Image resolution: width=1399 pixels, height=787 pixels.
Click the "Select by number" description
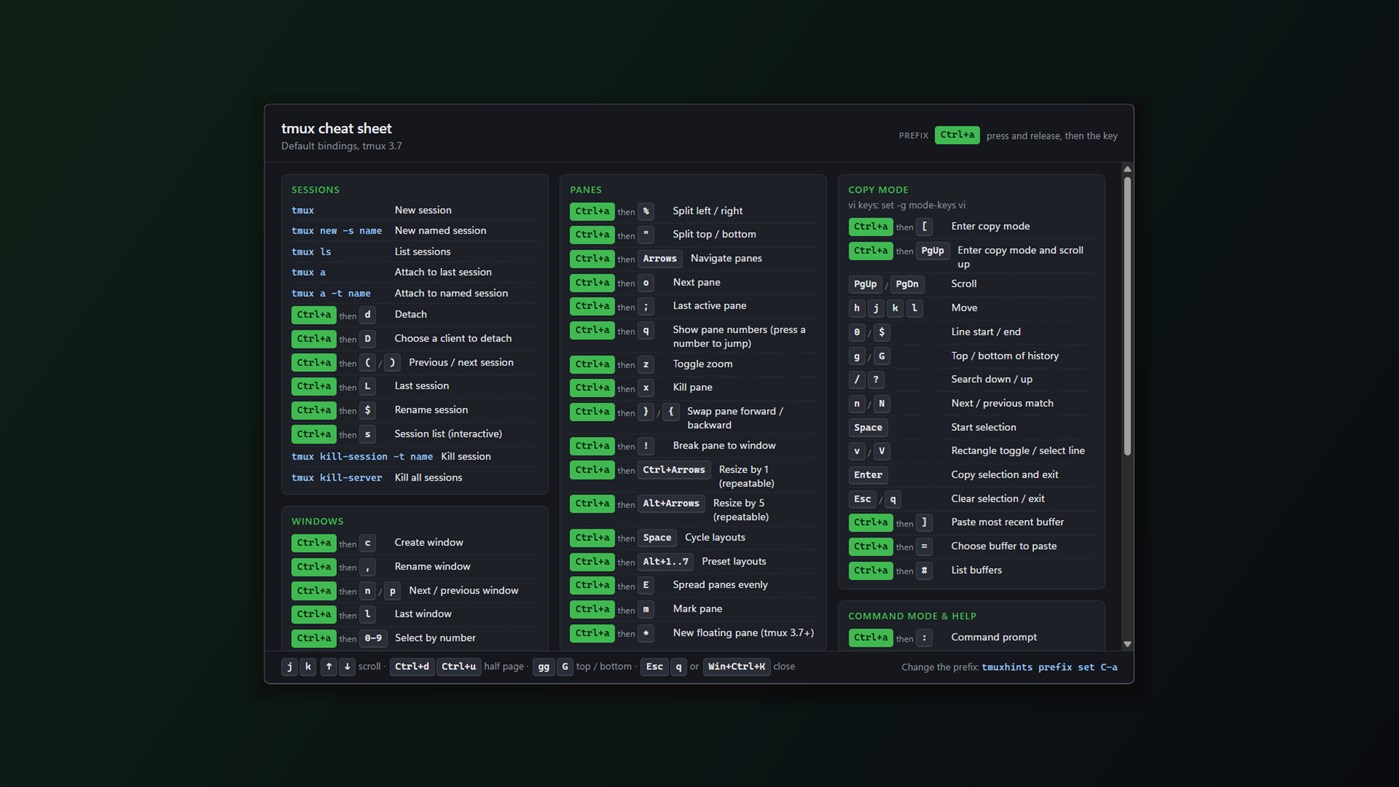coord(435,638)
